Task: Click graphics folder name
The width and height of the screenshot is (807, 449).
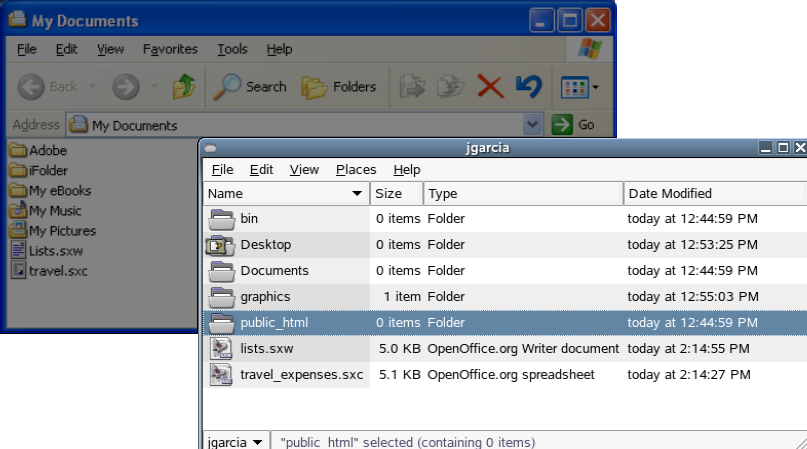Action: tap(265, 297)
